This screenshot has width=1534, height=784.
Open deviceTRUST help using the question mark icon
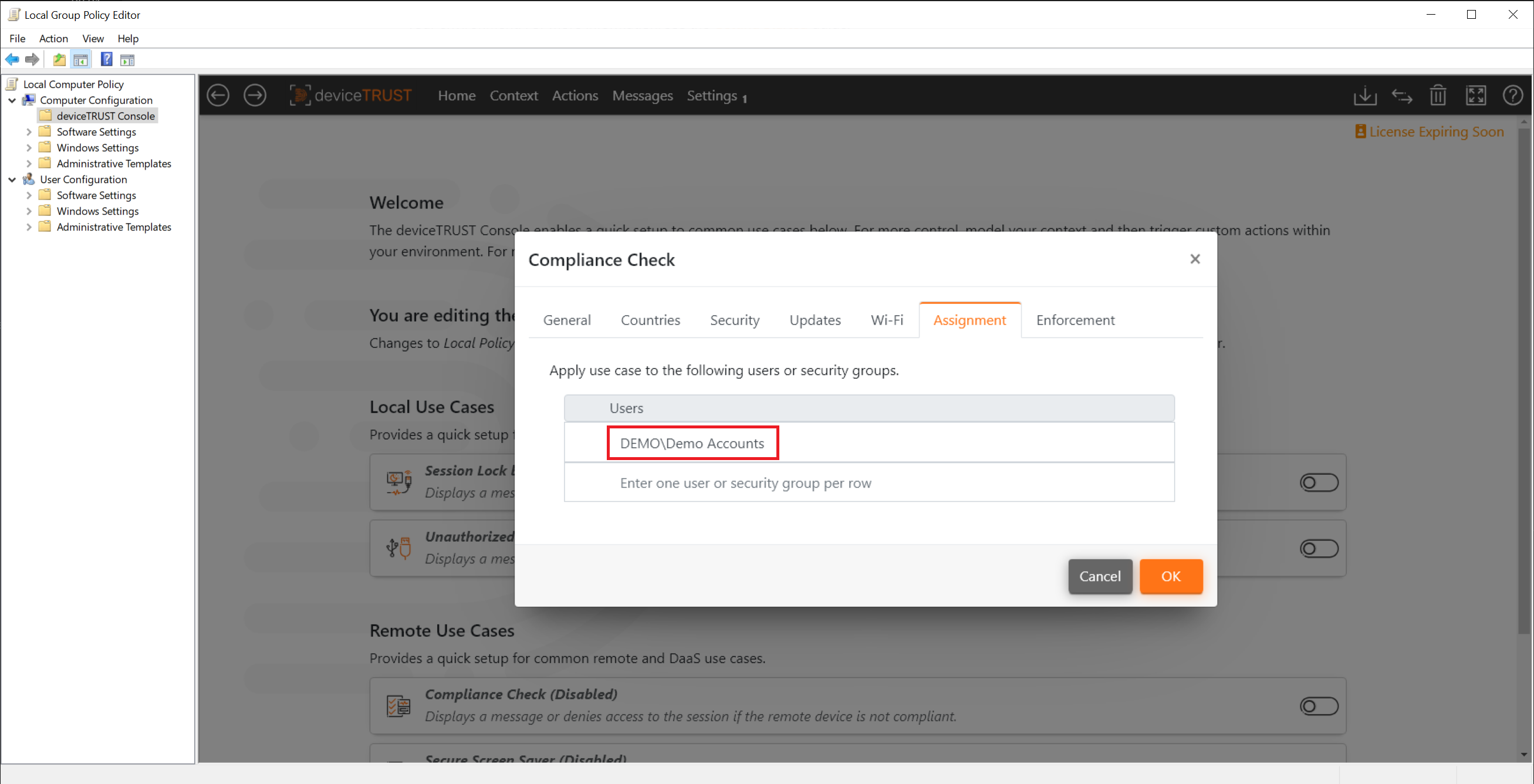(x=1513, y=95)
